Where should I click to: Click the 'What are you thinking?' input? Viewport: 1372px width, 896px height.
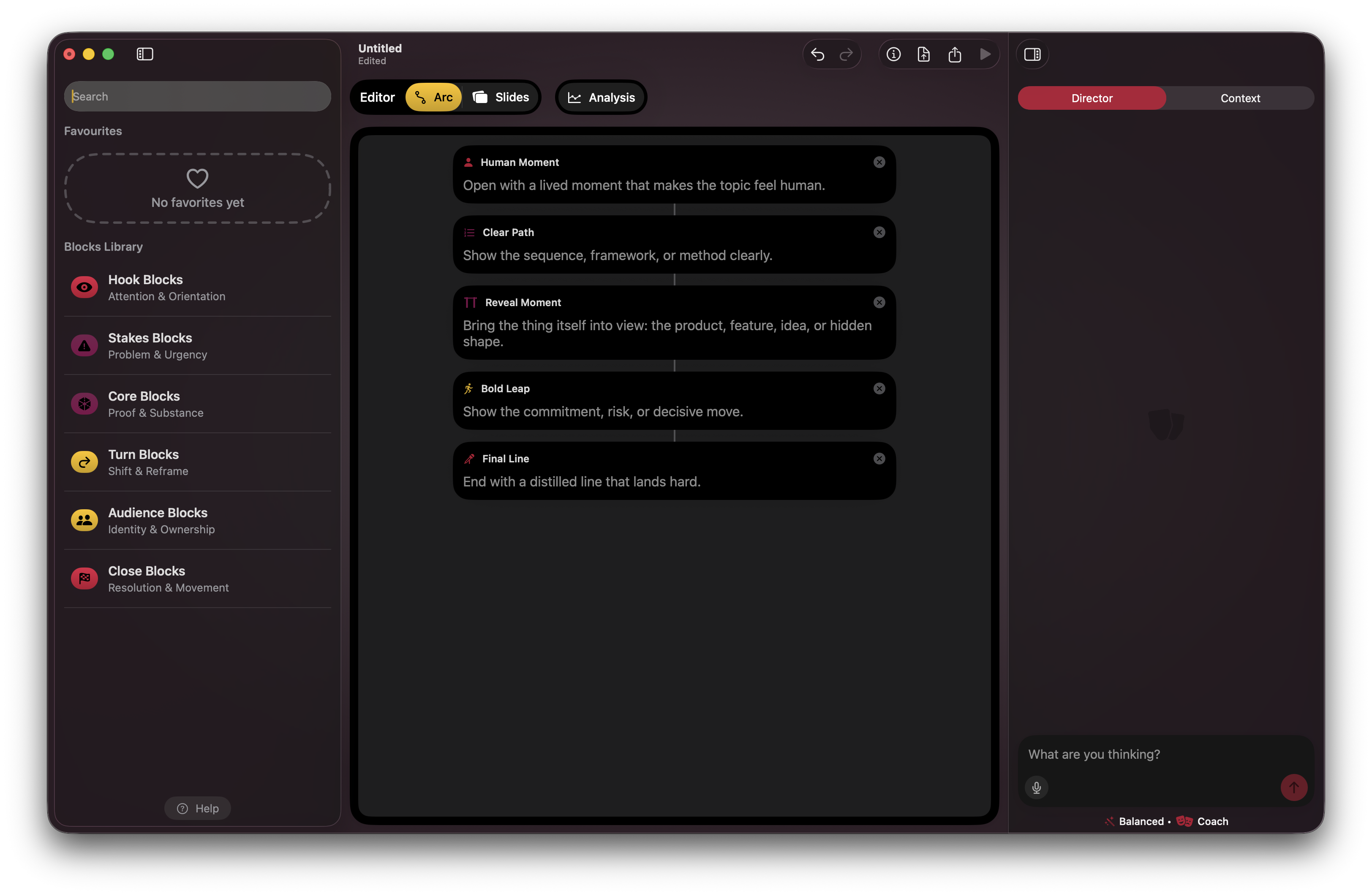pos(1165,754)
